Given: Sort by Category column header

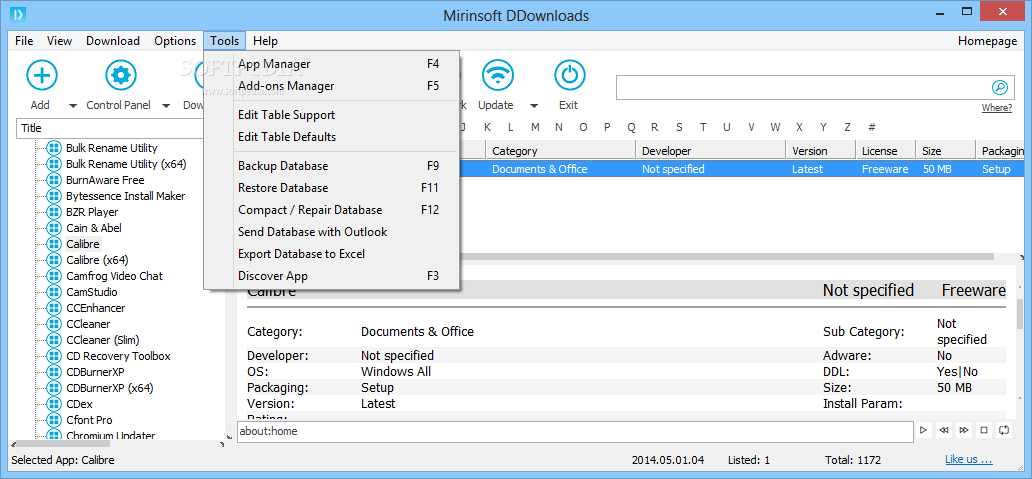Looking at the screenshot, I should [561, 151].
